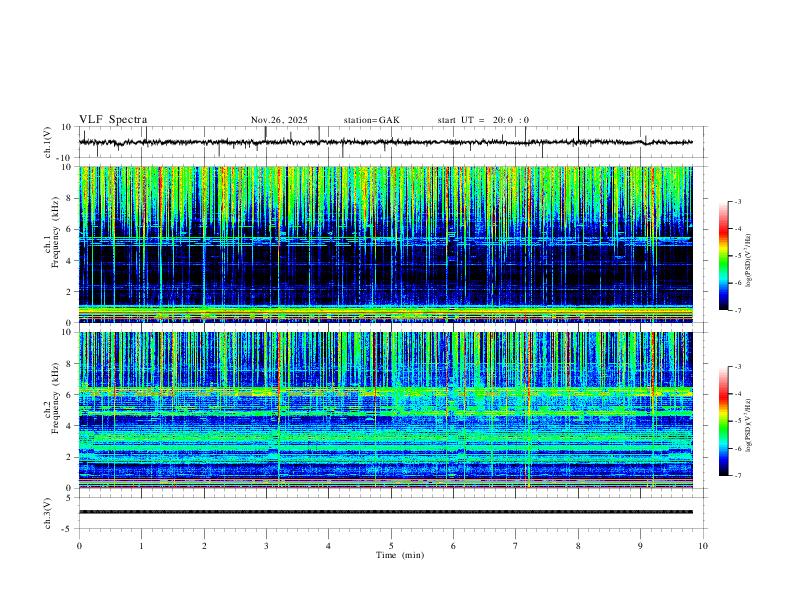Click the "5" tick on the time axis
The width and height of the screenshot is (792, 612).
pyautogui.click(x=391, y=546)
